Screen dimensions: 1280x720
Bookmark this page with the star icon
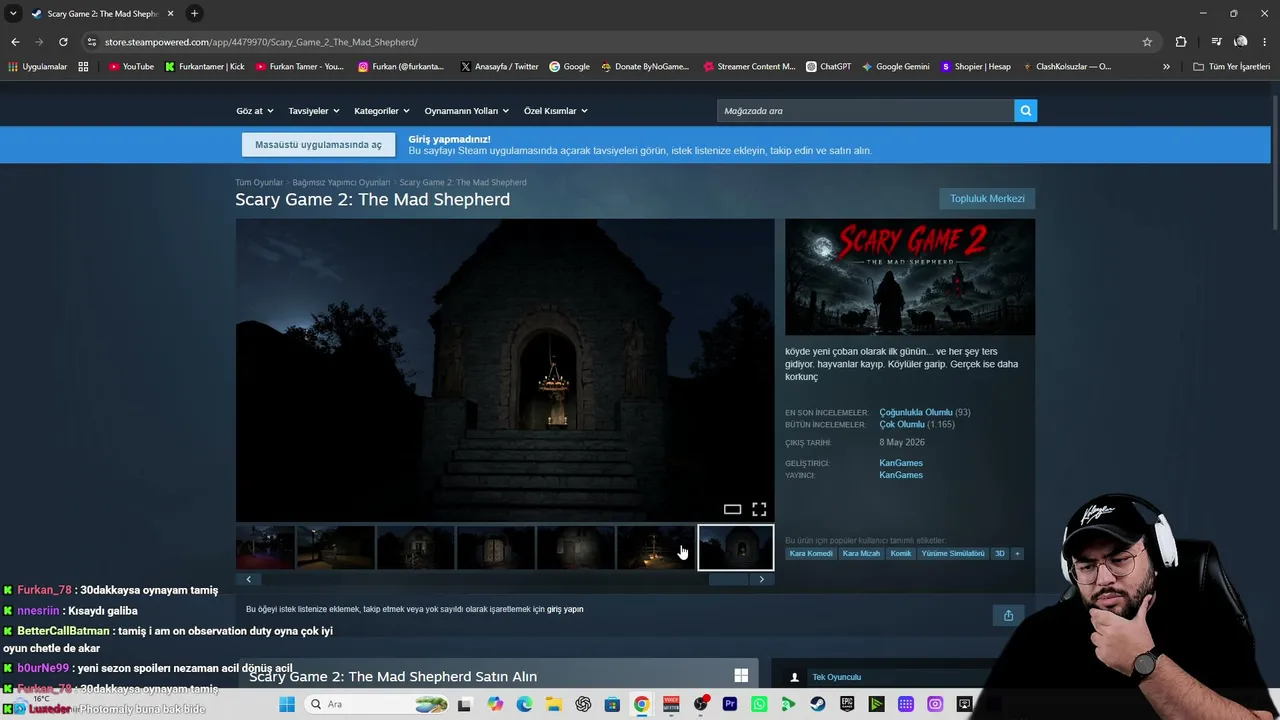click(1147, 42)
